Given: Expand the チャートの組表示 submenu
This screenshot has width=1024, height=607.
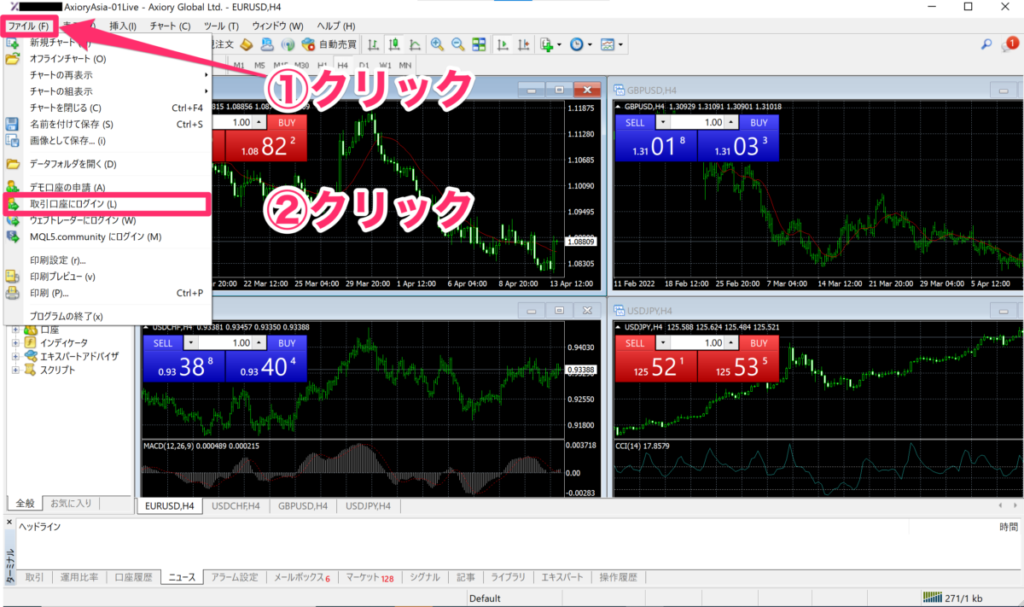Looking at the screenshot, I should pos(107,91).
